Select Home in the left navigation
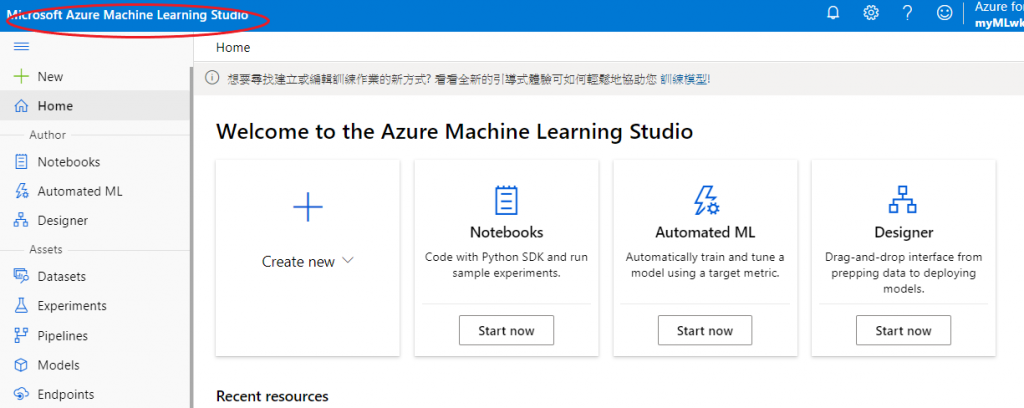Screen dimensions: 1024x408 coord(55,106)
